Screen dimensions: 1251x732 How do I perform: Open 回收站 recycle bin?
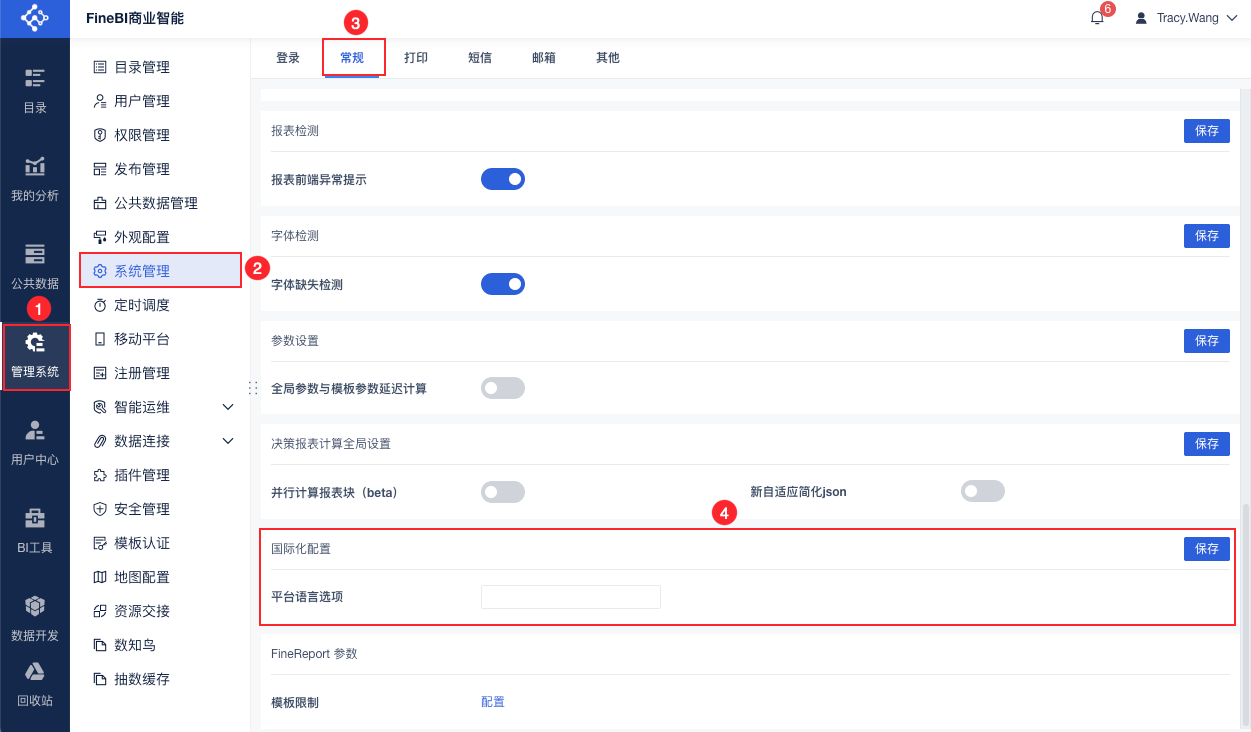(35, 684)
